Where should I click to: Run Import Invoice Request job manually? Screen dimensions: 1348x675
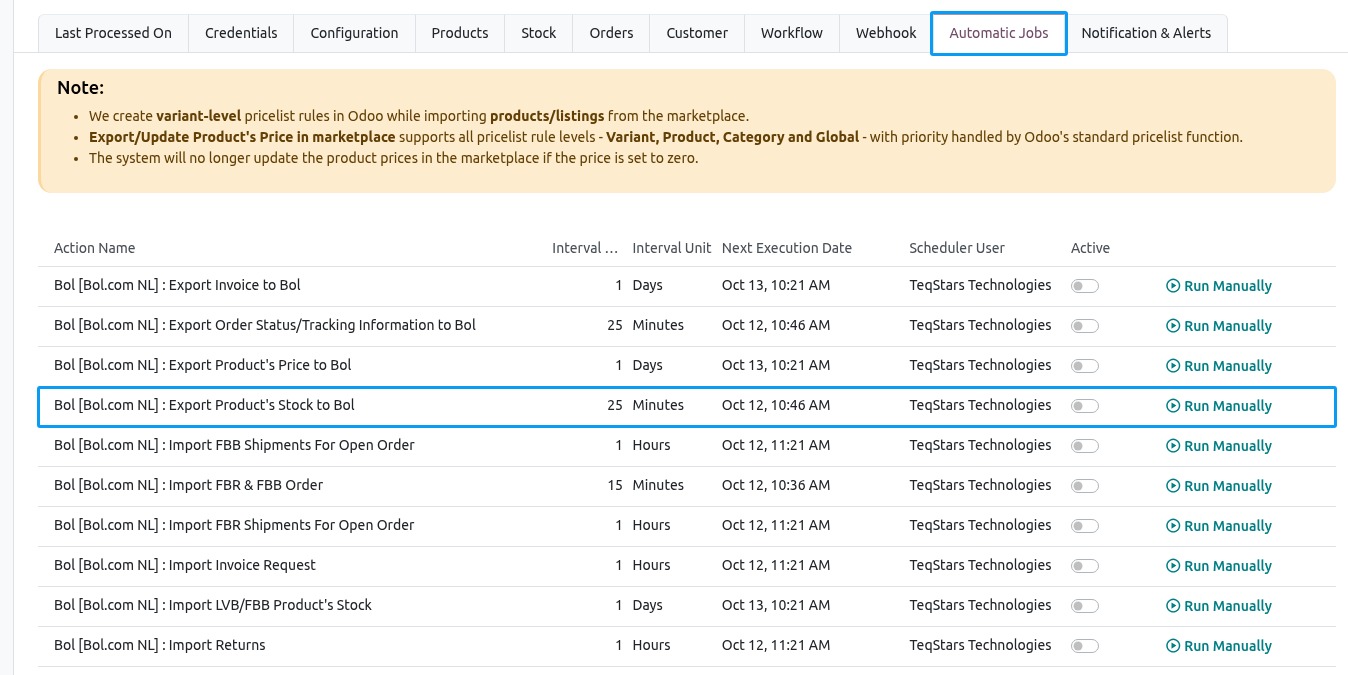1219,566
